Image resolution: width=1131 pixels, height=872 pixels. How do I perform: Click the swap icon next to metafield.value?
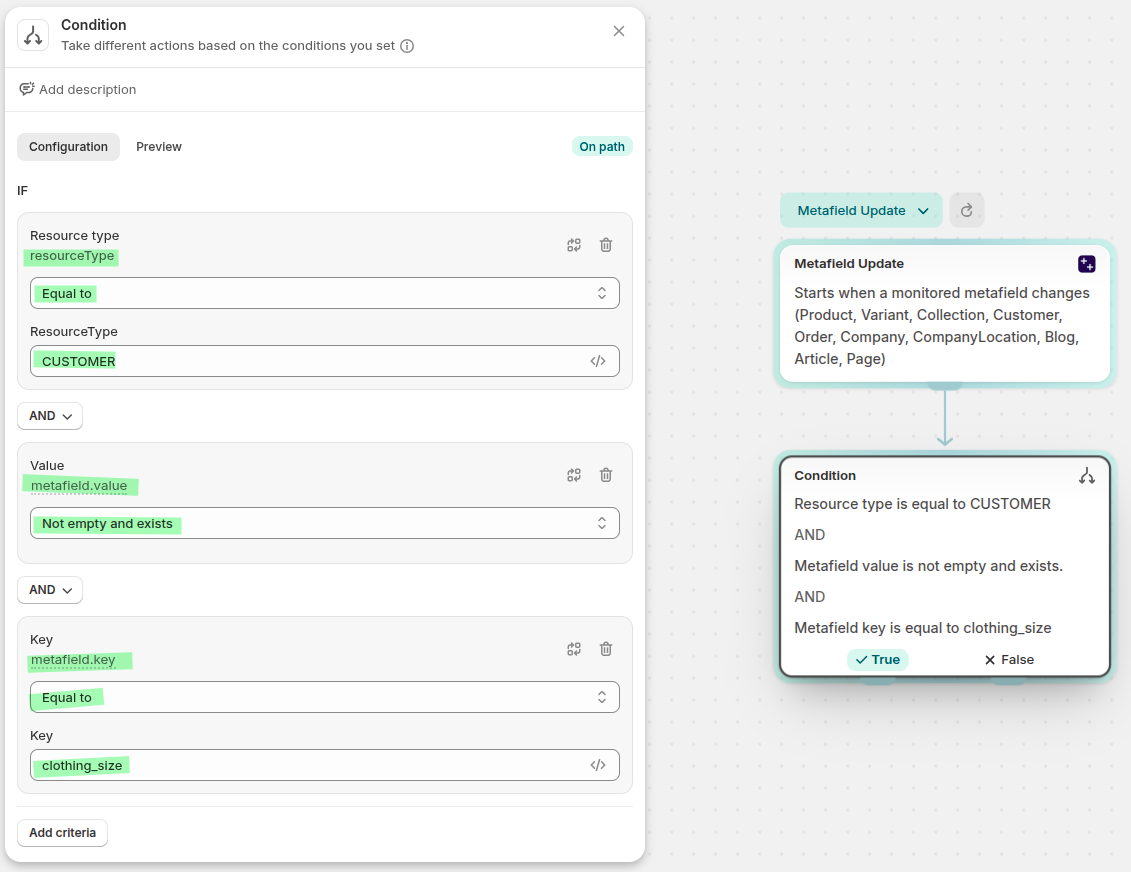coord(574,475)
